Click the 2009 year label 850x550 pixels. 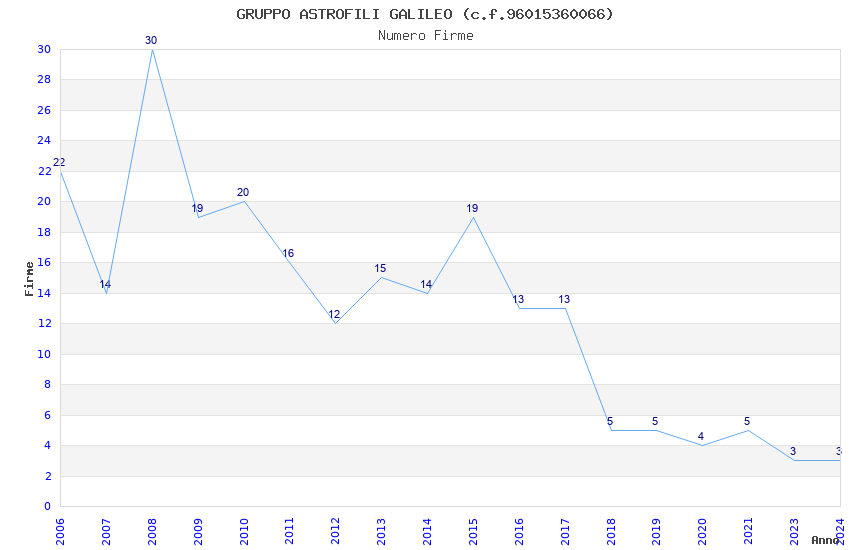tap(198, 532)
